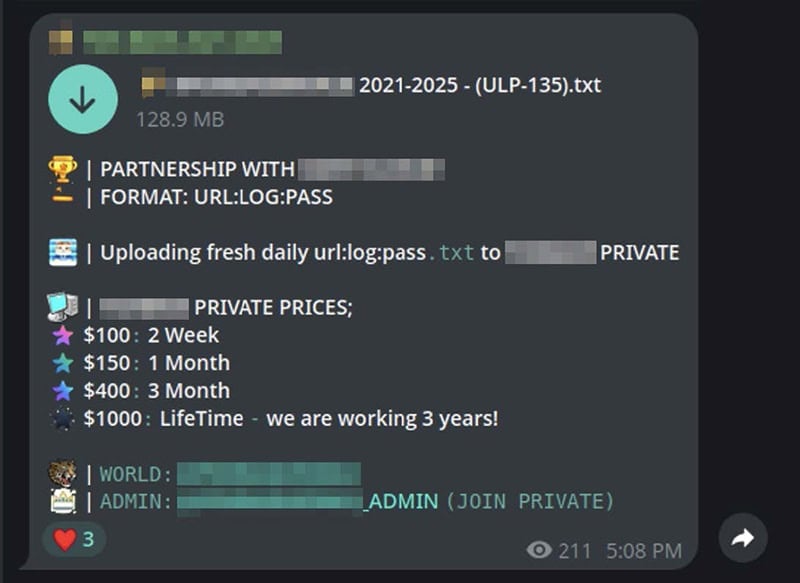Click the ATM emoji on the uploading line

coord(62,252)
